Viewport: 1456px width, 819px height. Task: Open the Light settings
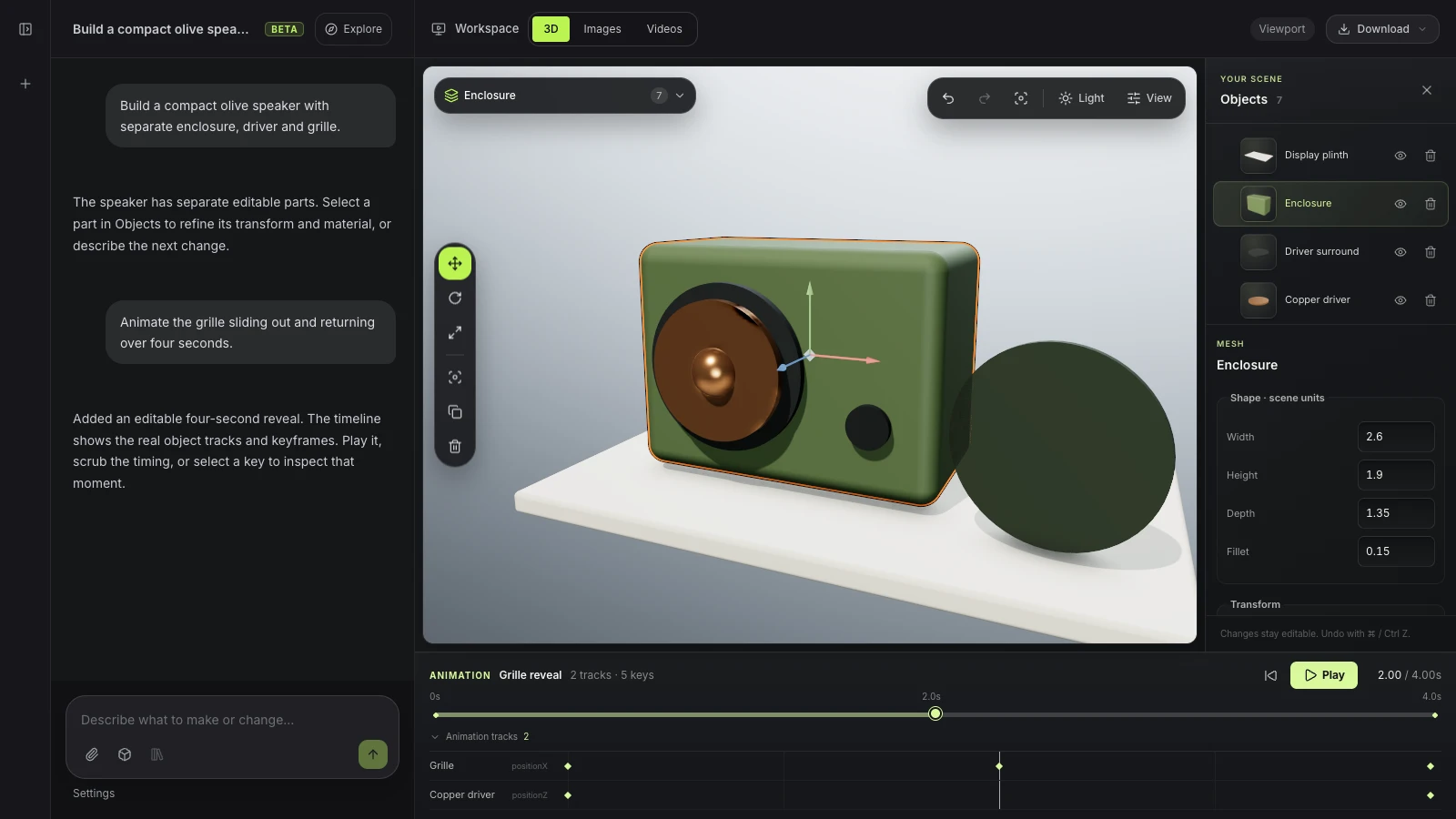tap(1081, 98)
